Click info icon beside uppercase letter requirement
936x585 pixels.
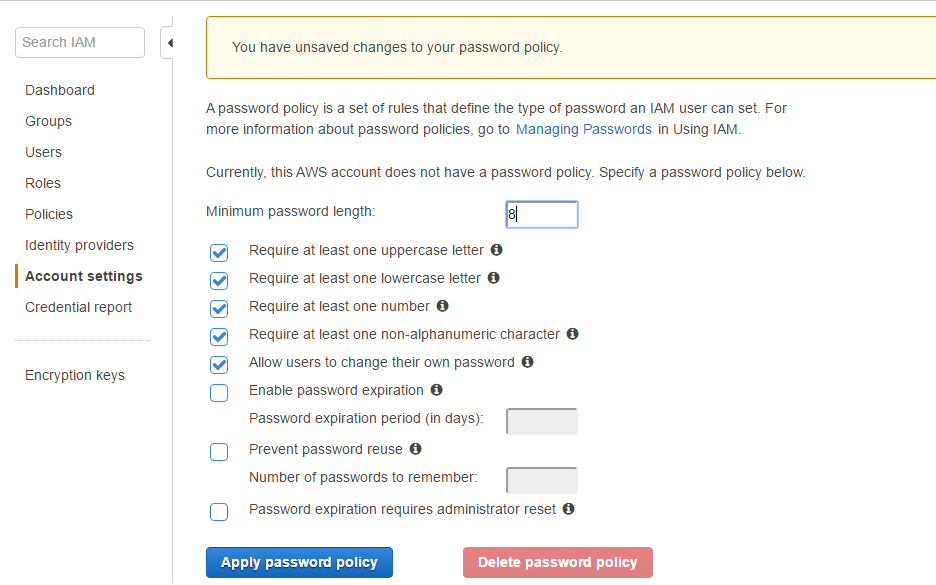[497, 250]
